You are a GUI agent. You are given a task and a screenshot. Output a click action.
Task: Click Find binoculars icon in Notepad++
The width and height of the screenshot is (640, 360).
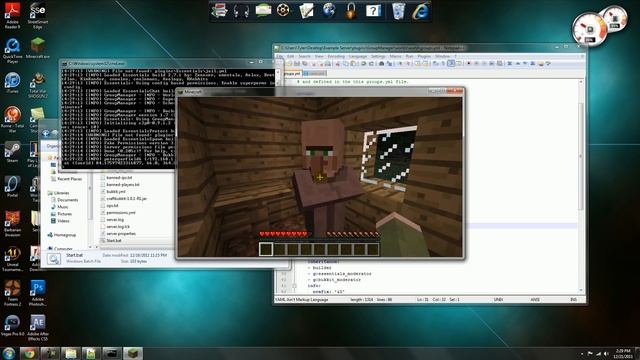click(381, 64)
